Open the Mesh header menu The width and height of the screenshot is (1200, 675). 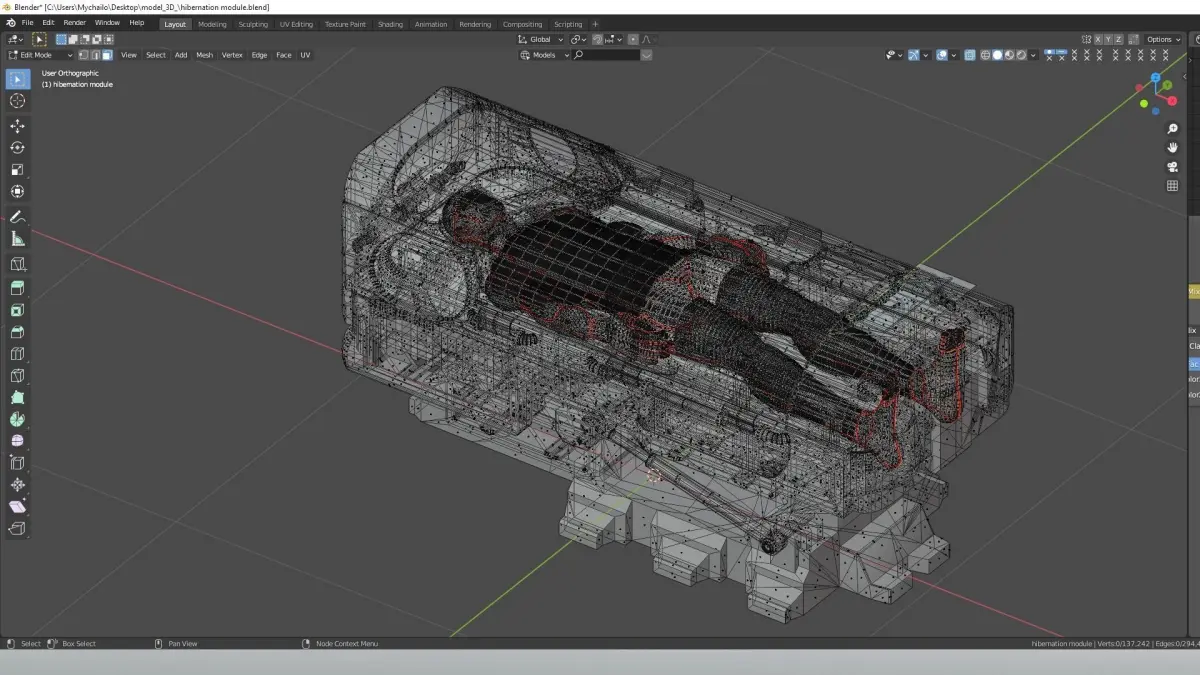tap(204, 55)
